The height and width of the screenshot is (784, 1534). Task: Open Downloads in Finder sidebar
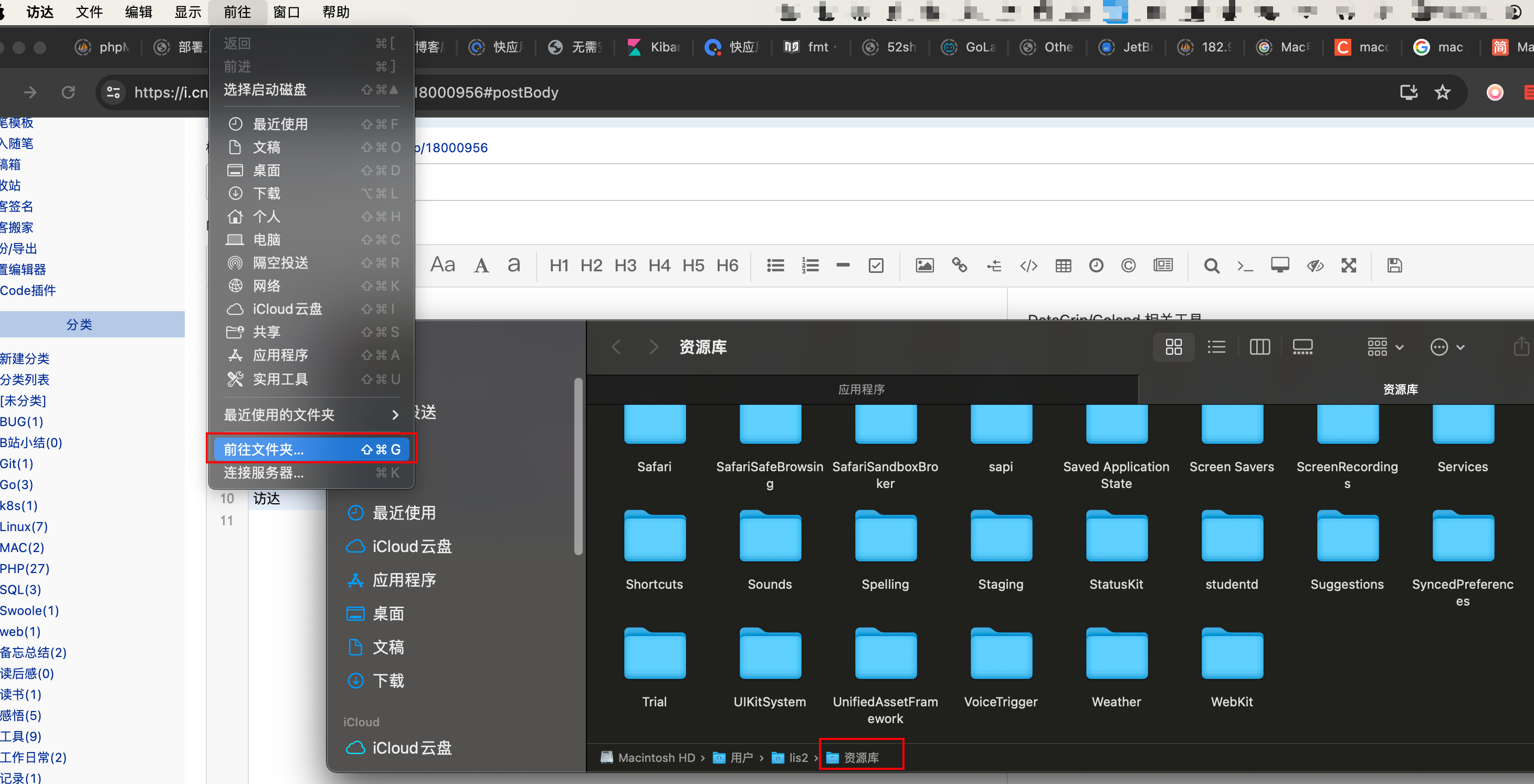[x=375, y=681]
